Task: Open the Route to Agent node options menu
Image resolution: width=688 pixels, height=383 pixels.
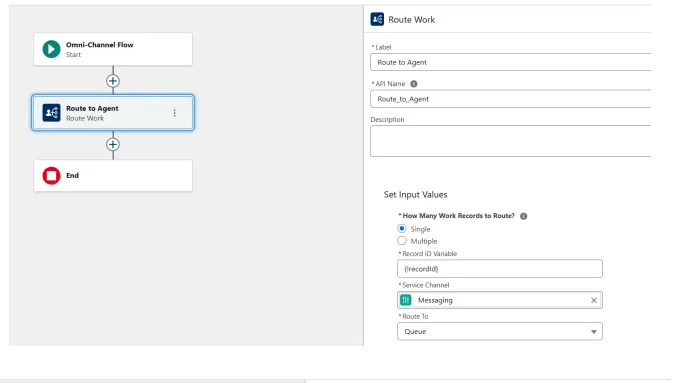Action: 175,113
